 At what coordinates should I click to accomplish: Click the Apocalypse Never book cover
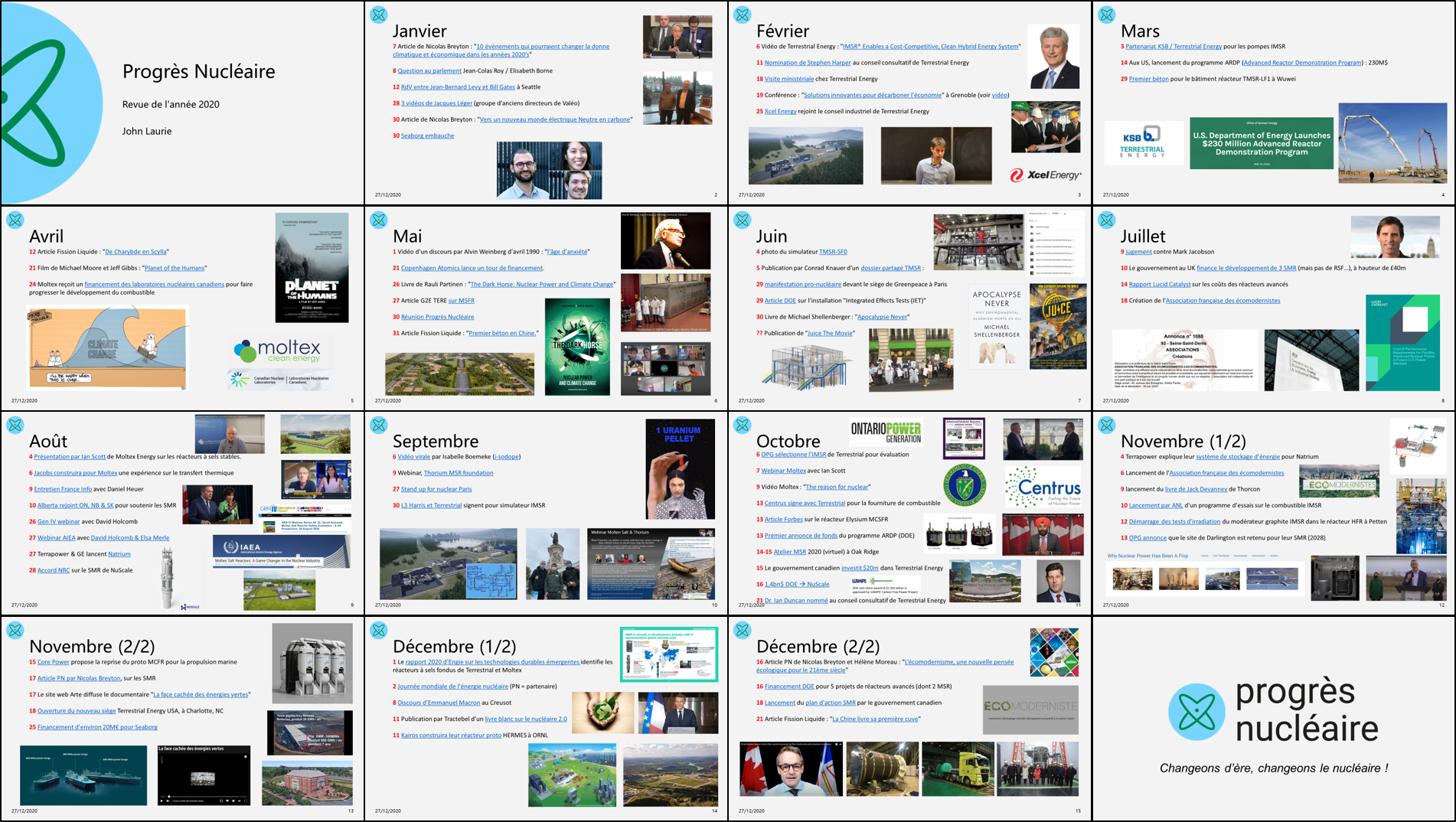pos(997,325)
